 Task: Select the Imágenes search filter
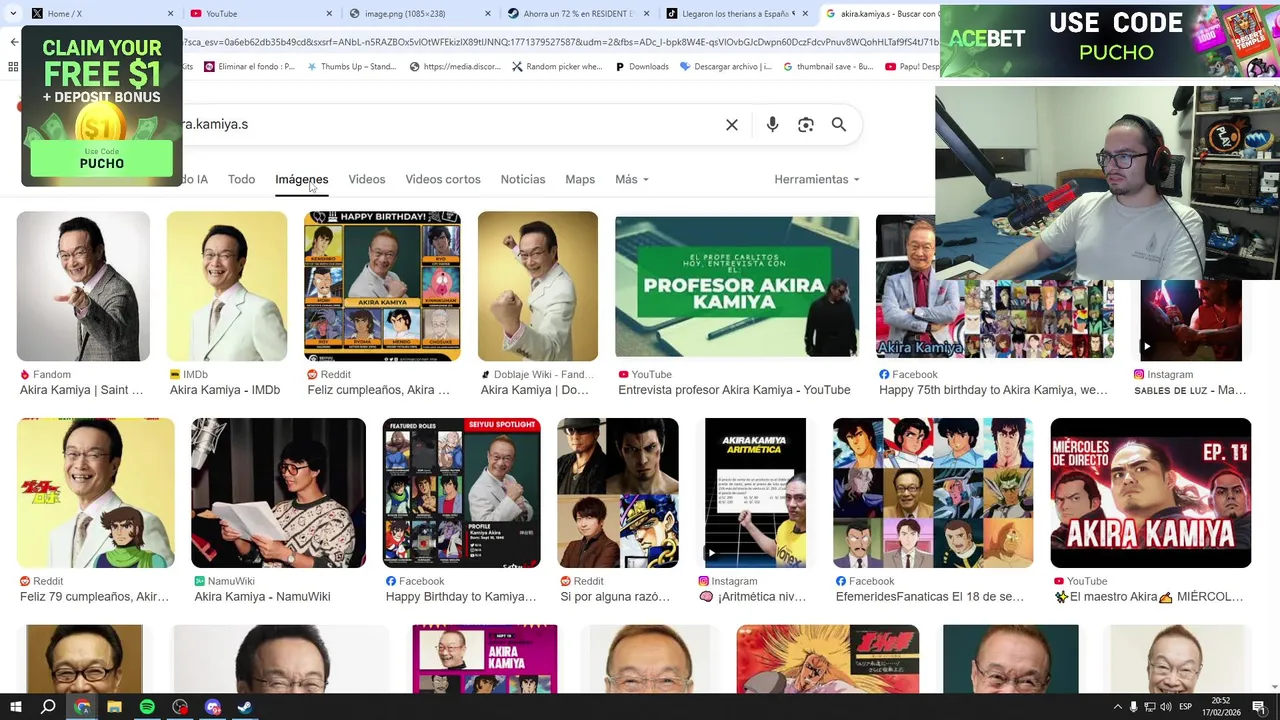coord(301,179)
